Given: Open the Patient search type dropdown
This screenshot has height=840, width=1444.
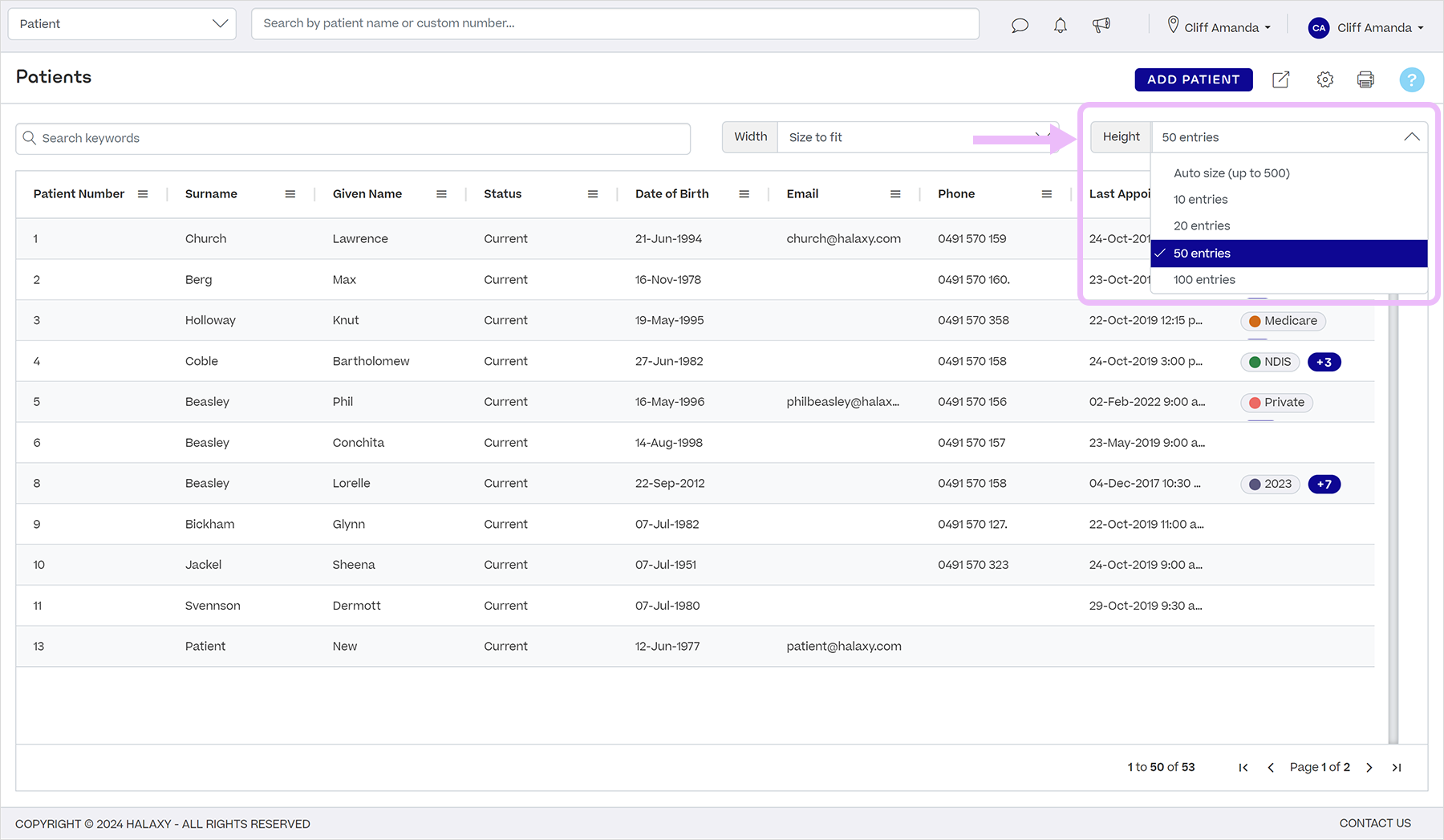Looking at the screenshot, I should pyautogui.click(x=122, y=24).
